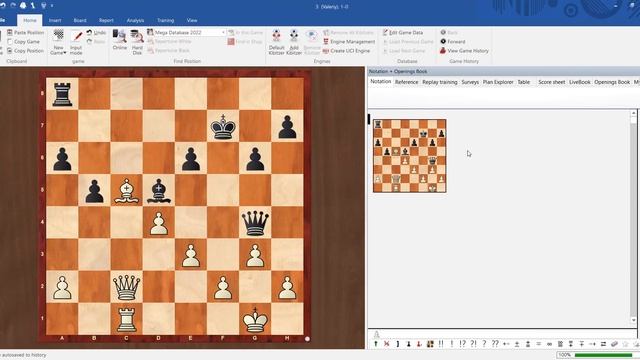Click the eraser icon in annotation bar
640x360 pixels.
pos(615,344)
